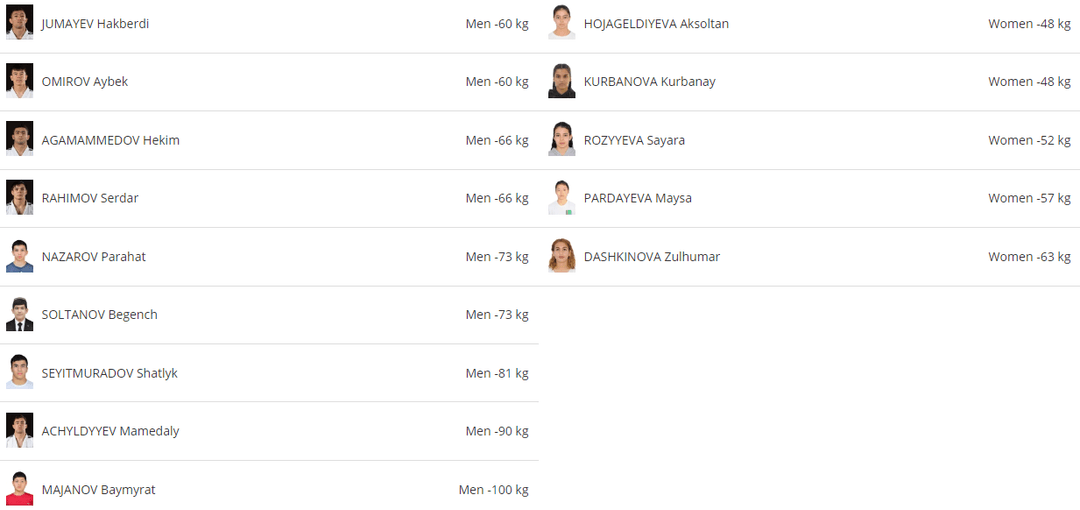This screenshot has height=510, width=1080.
Task: Click MAJANOV Baymyrat's red-shirt photo
Action: [20, 489]
